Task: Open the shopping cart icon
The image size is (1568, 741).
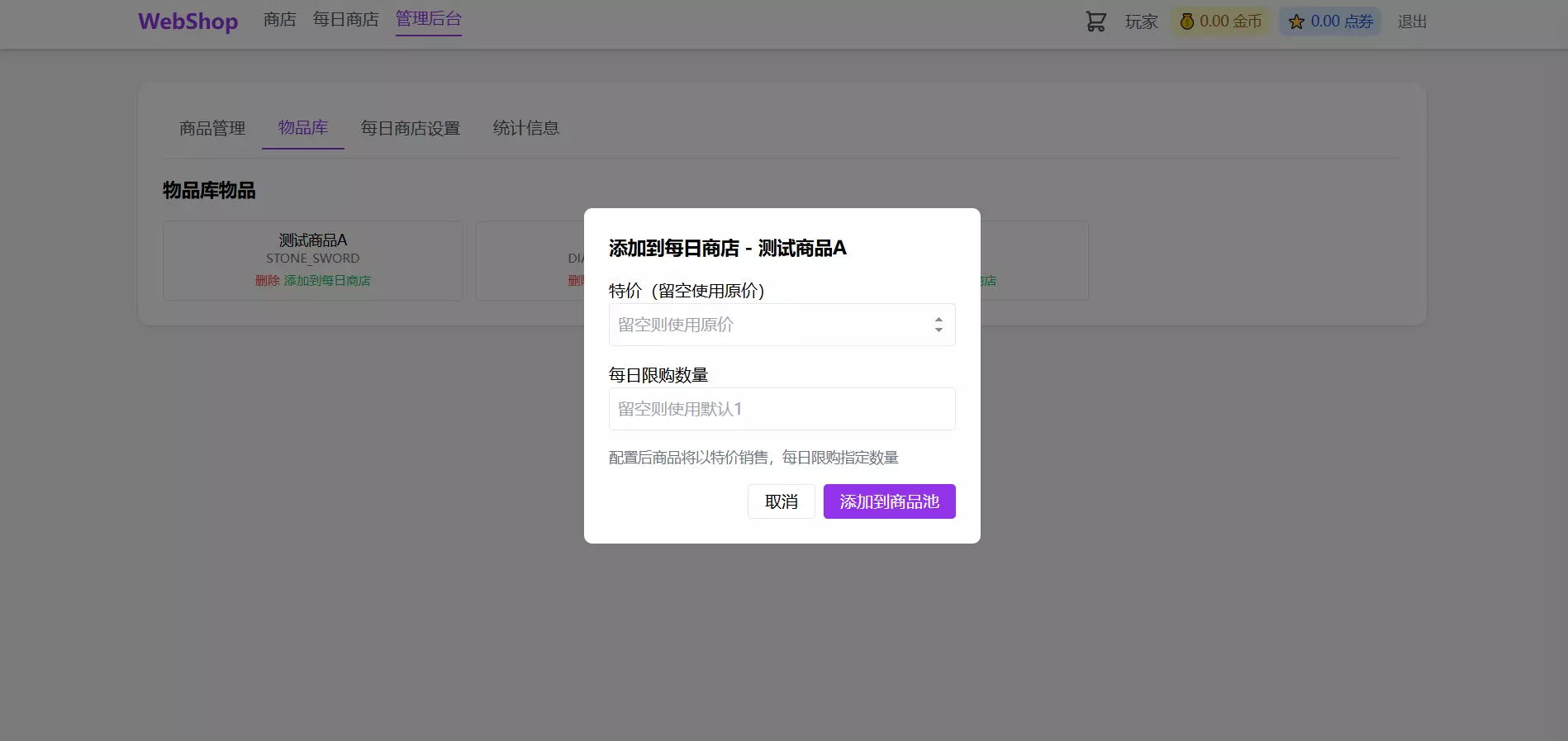Action: (1095, 21)
